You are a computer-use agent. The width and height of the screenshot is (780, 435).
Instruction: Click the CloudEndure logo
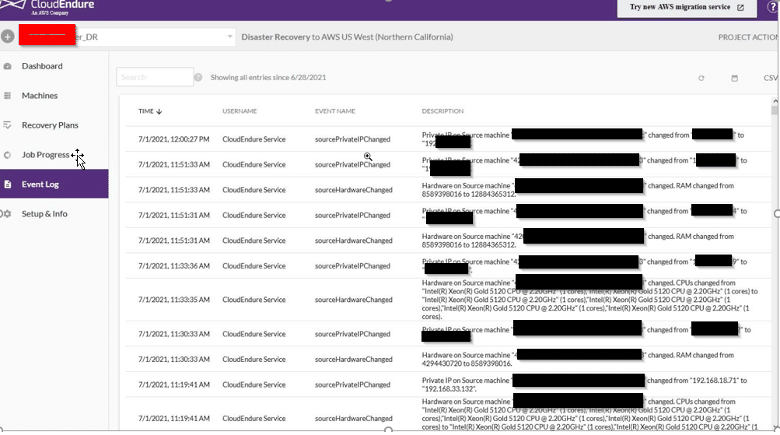click(47, 7)
